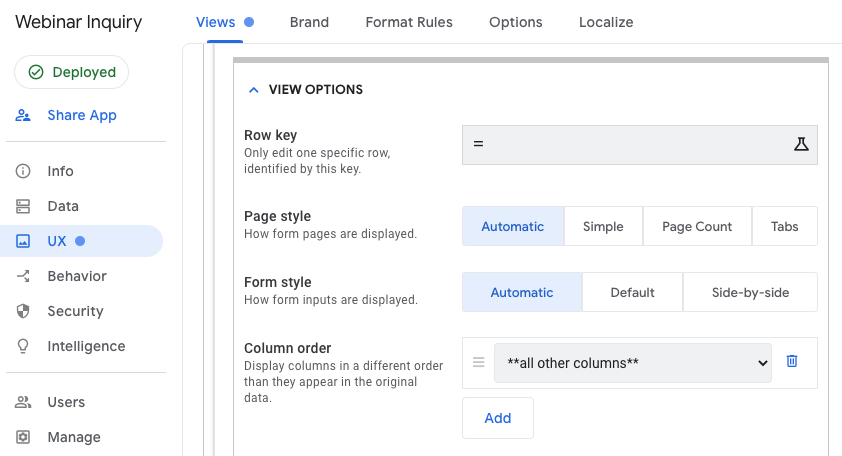
Task: Open Behavior section icon
Action: tap(23, 276)
